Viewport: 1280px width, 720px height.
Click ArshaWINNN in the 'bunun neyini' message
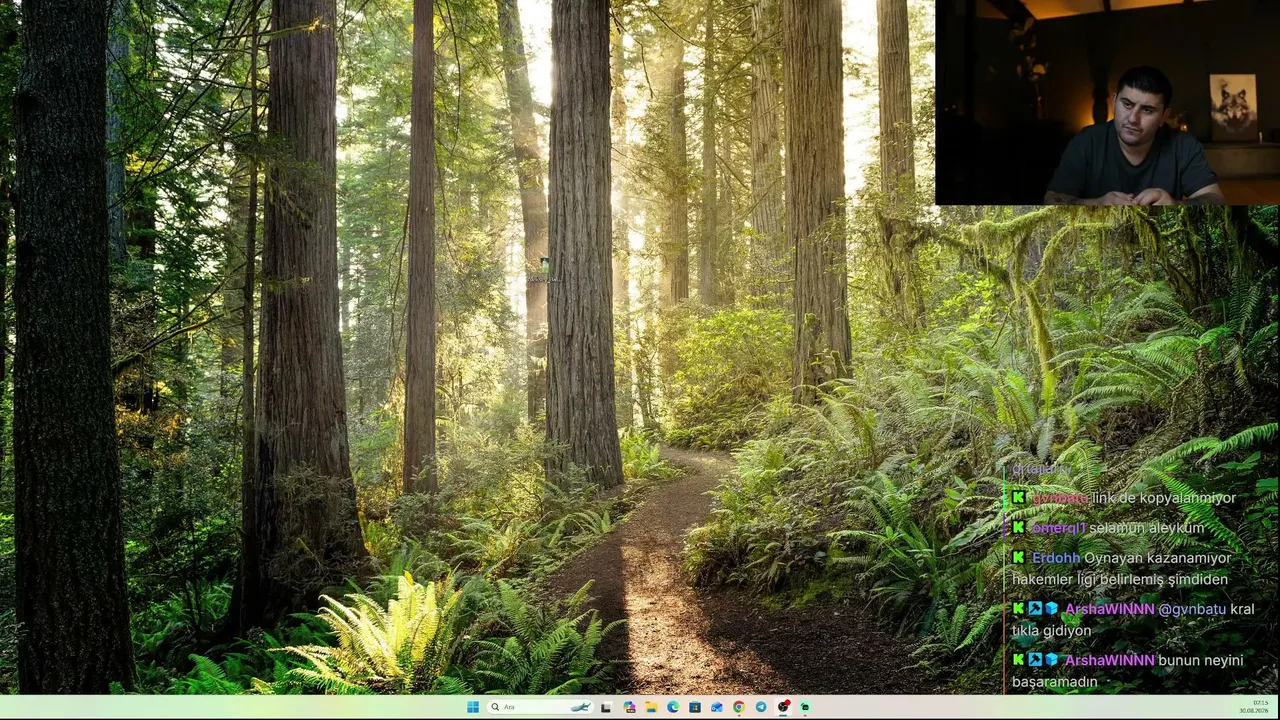click(x=1109, y=660)
